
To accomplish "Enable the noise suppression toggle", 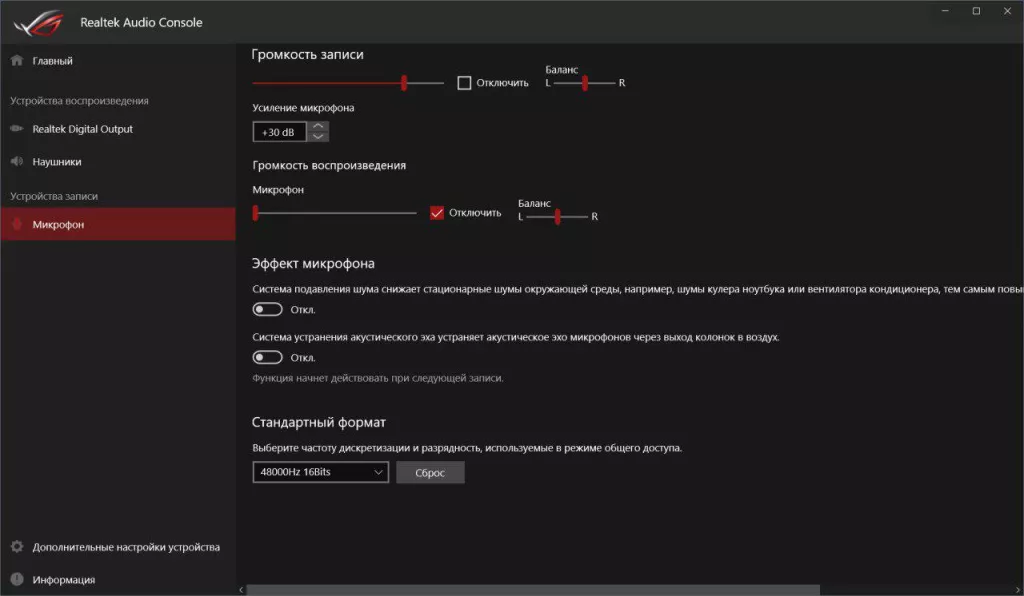I will tap(268, 310).
